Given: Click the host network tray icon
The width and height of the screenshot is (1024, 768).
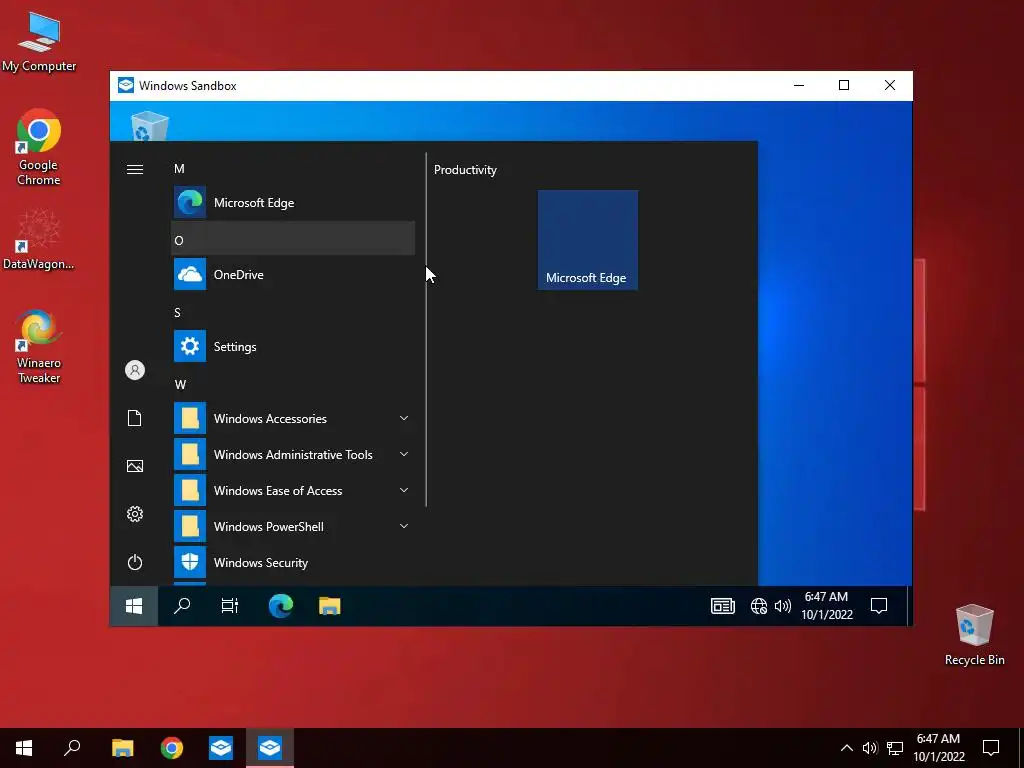Looking at the screenshot, I should click(895, 748).
